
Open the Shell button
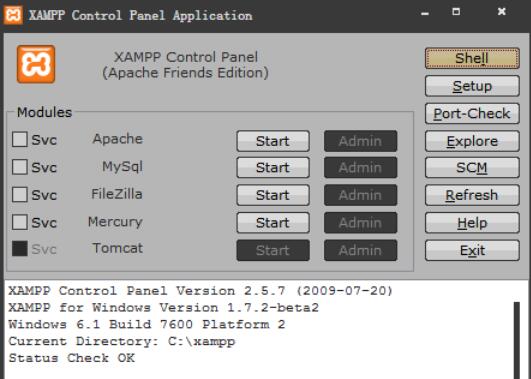(472, 58)
